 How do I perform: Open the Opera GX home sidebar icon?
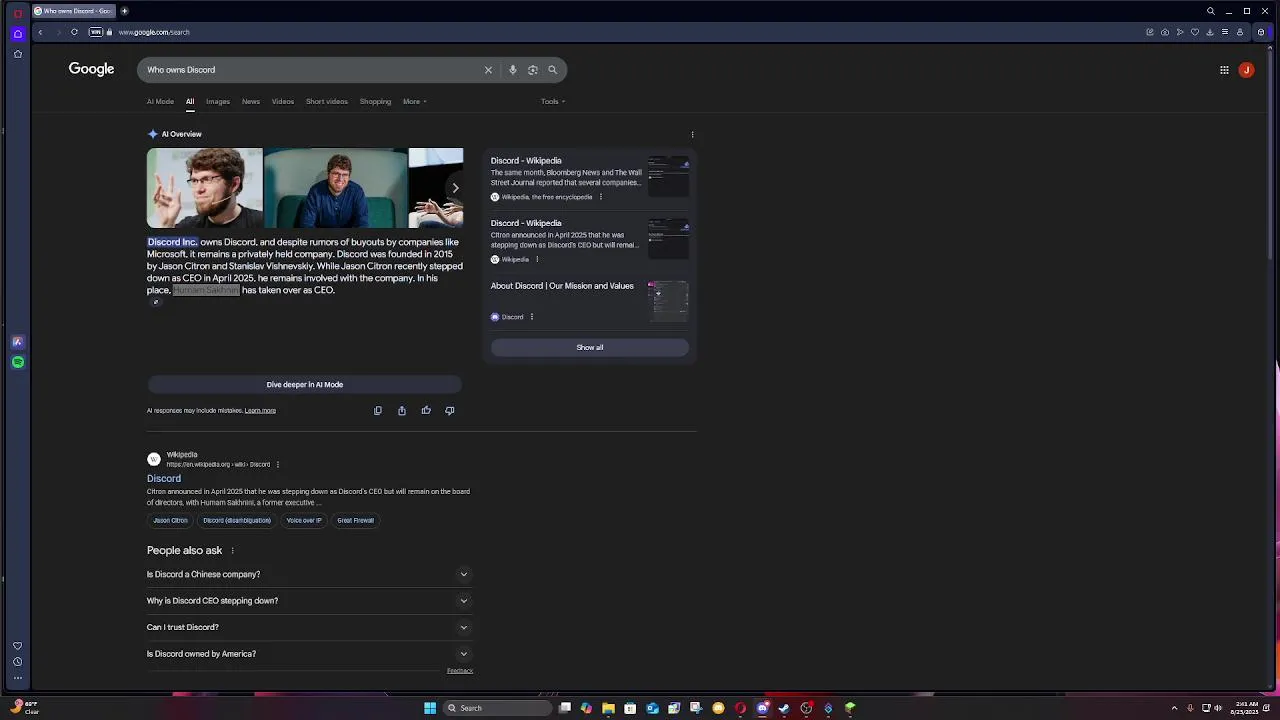coord(18,33)
